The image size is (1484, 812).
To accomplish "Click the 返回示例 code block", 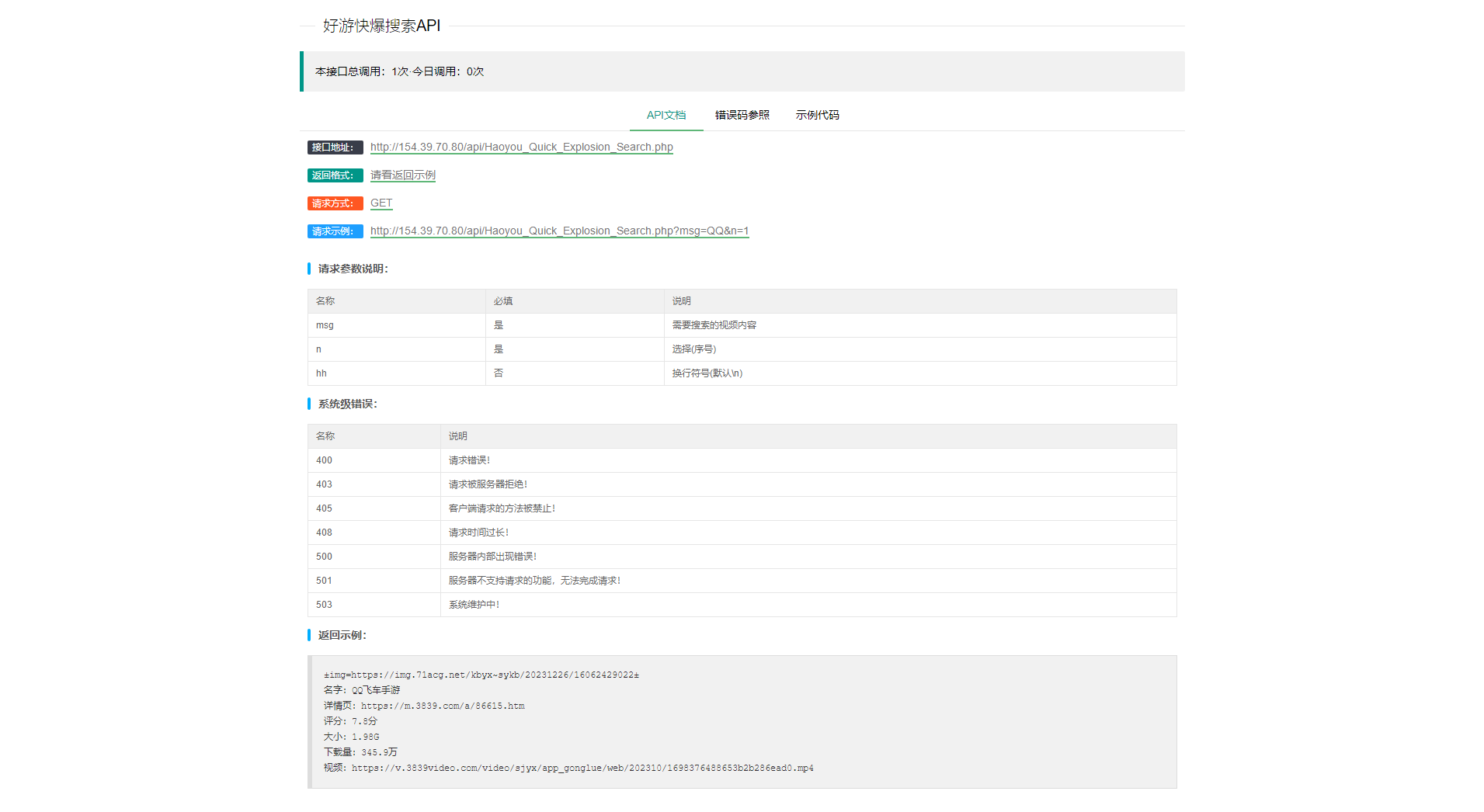I will point(742,722).
